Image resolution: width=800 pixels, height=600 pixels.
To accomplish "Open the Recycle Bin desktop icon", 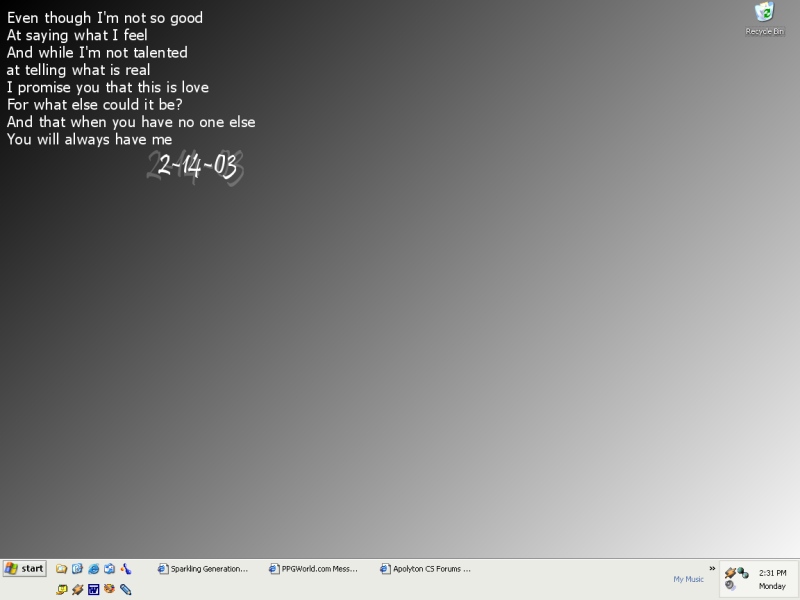I will (764, 14).
